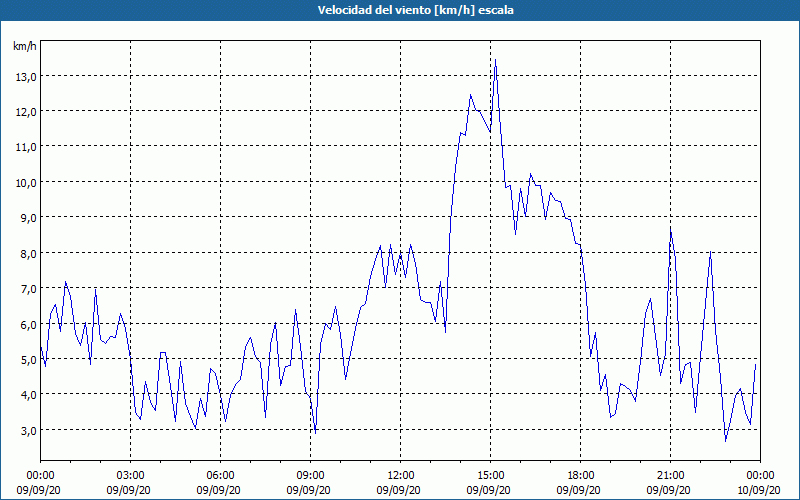800x500 pixels.
Task: Click the '09:00' time label on the x-axis
Action: click(x=311, y=476)
